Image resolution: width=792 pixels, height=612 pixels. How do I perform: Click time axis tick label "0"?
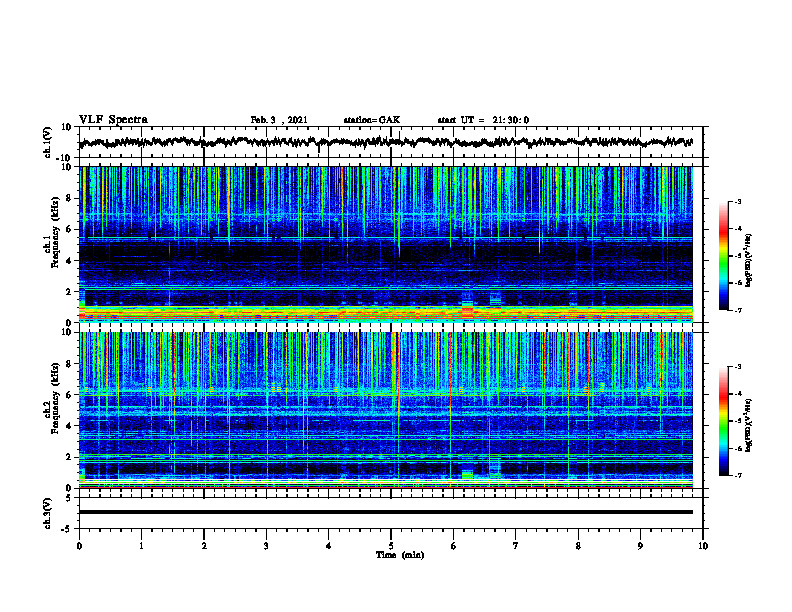(79, 546)
